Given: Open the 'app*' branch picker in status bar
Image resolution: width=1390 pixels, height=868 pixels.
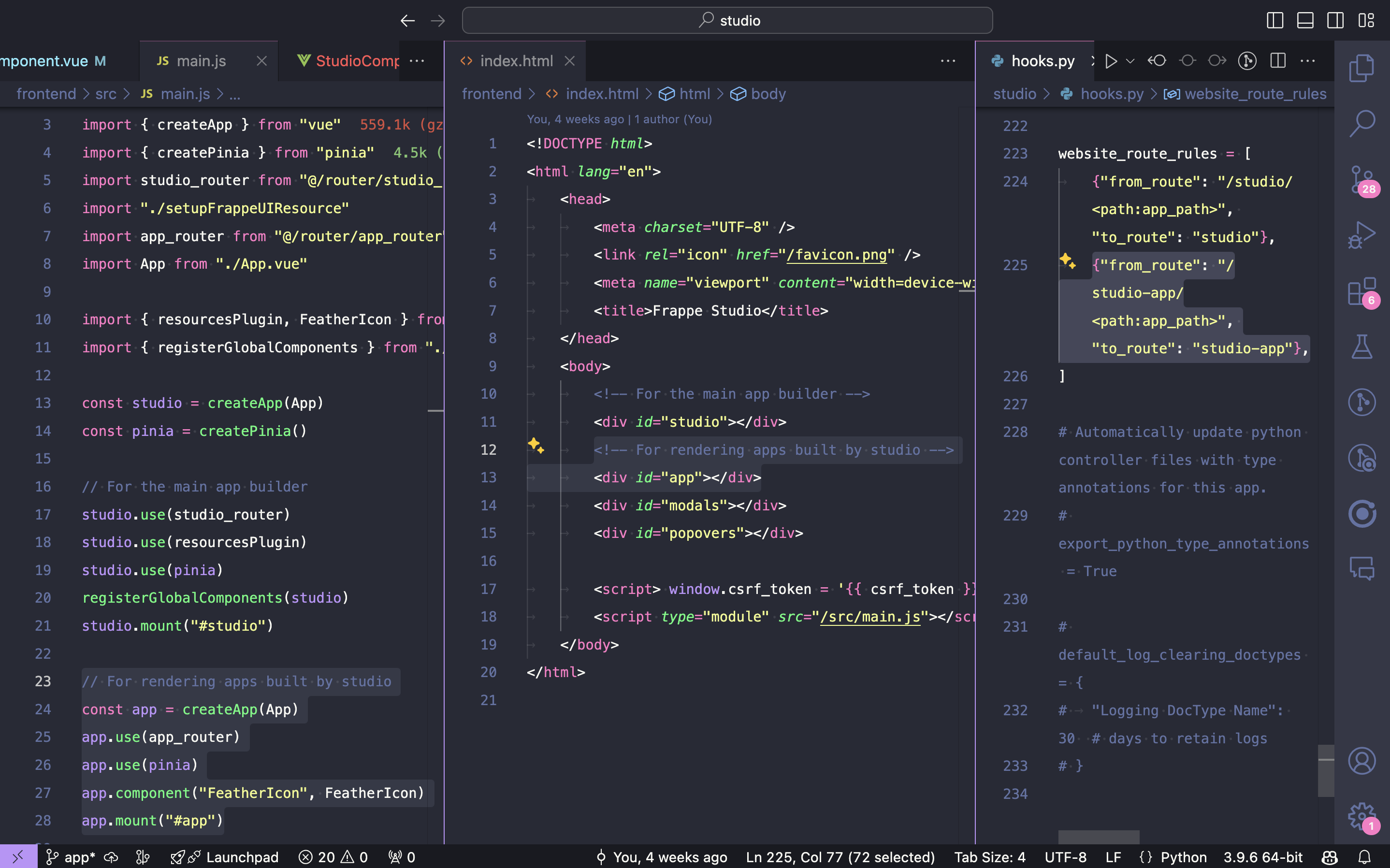Looking at the screenshot, I should tap(70, 857).
